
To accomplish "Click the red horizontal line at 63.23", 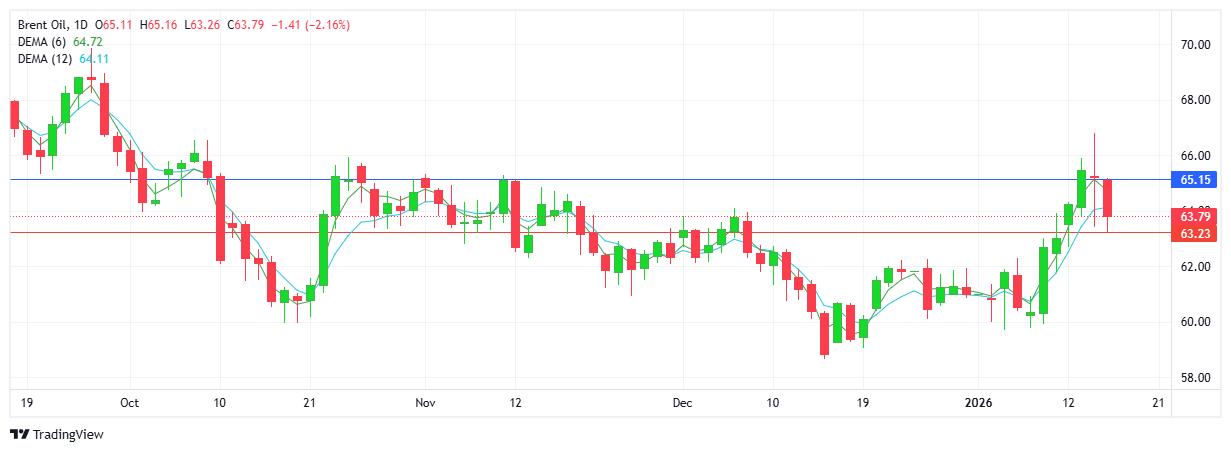I will (x=600, y=233).
